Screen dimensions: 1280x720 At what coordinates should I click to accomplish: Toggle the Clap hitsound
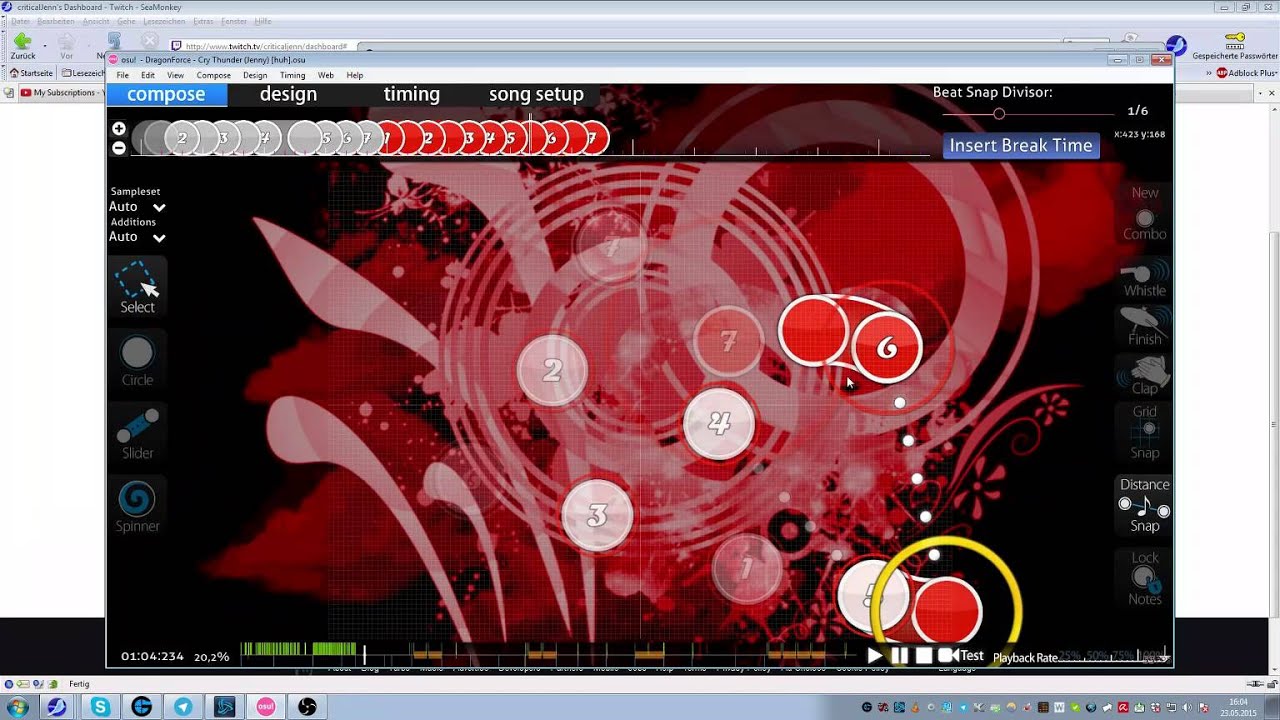point(1145,376)
